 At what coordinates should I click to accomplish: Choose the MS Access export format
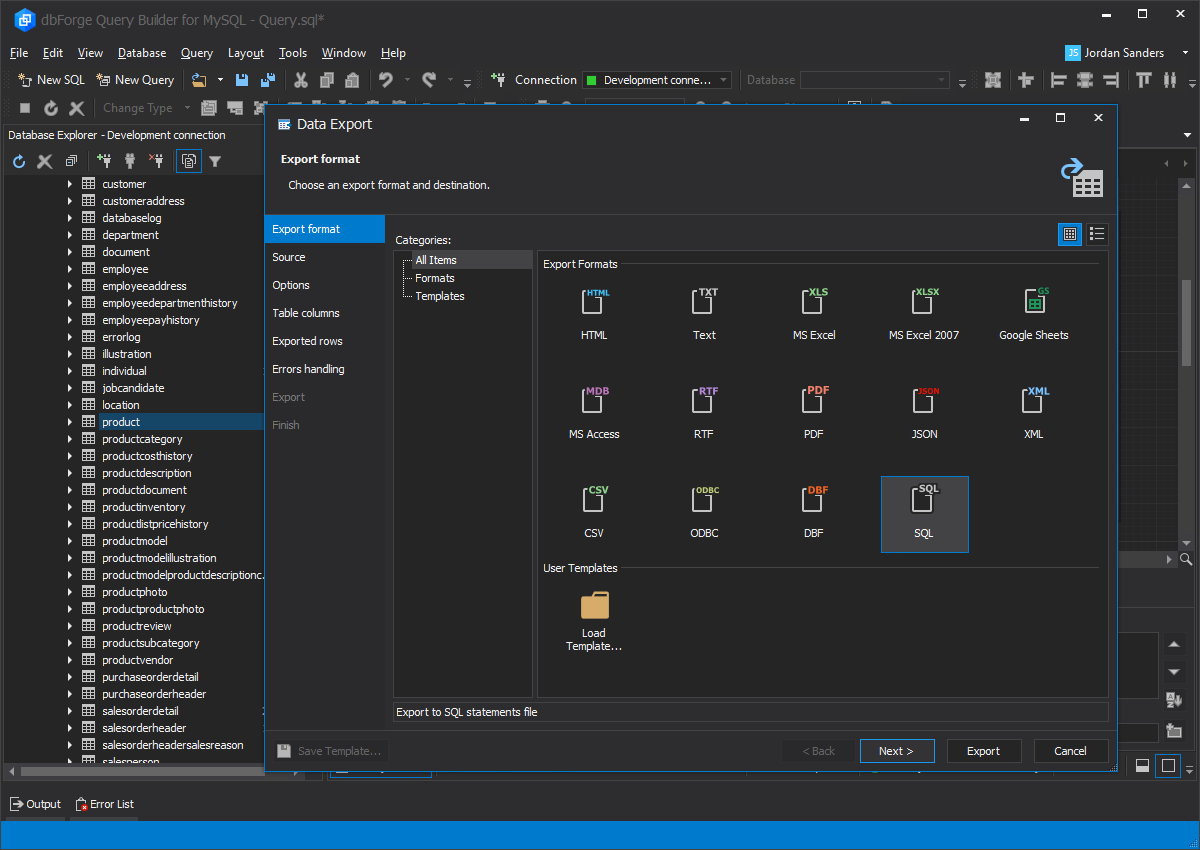594,402
